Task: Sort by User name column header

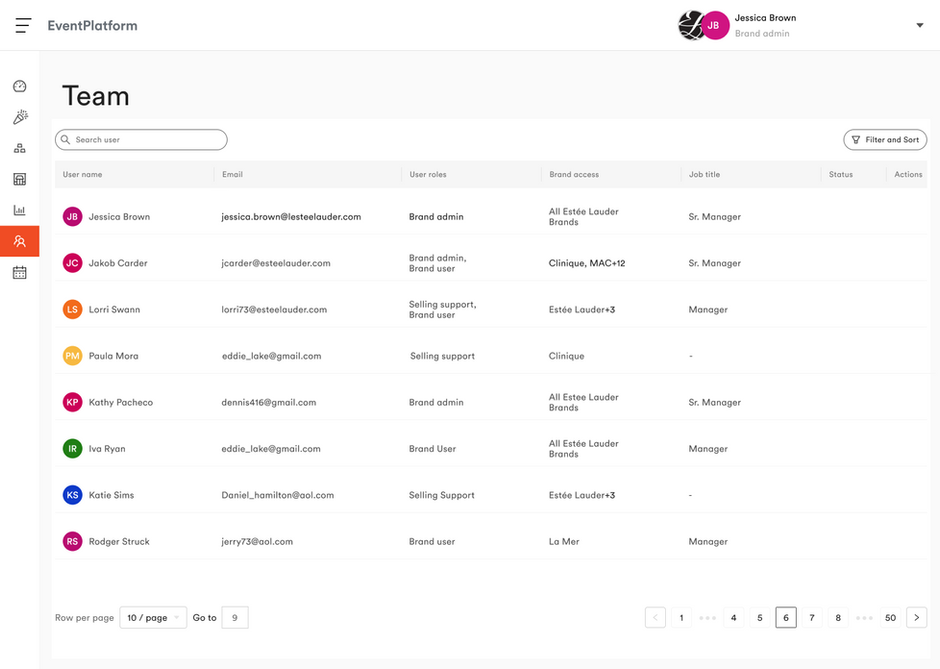Action: tap(83, 175)
